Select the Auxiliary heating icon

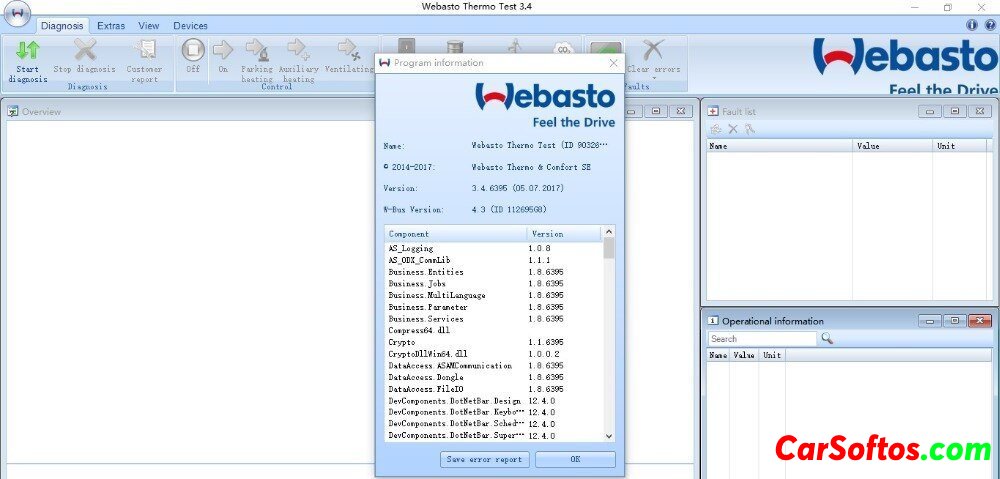[298, 51]
